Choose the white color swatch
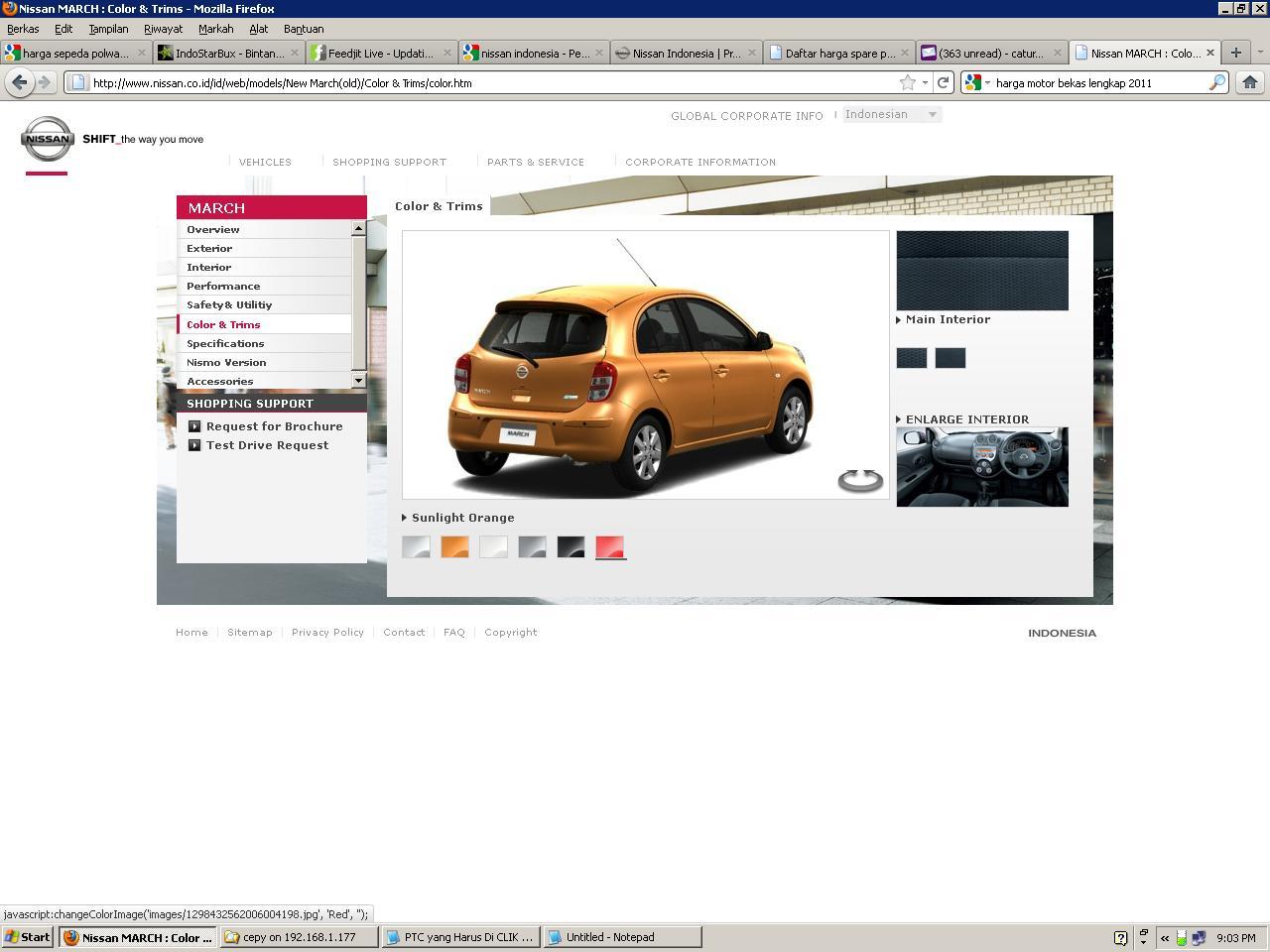This screenshot has height=952, width=1270. coord(493,546)
